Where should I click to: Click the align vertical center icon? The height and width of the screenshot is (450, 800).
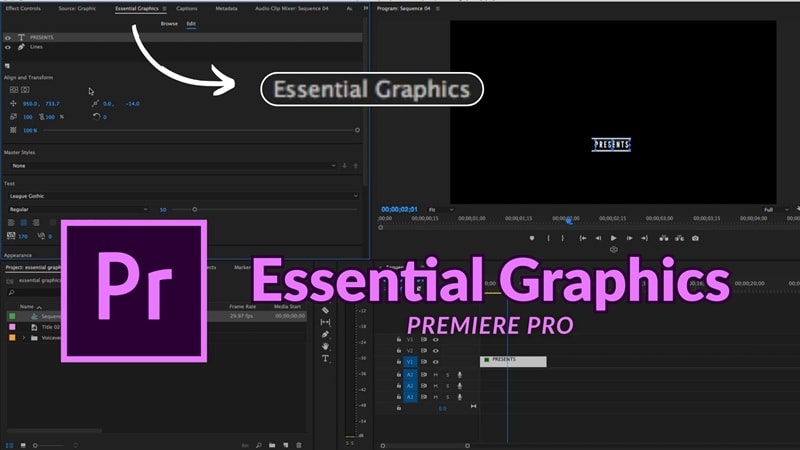14,89
